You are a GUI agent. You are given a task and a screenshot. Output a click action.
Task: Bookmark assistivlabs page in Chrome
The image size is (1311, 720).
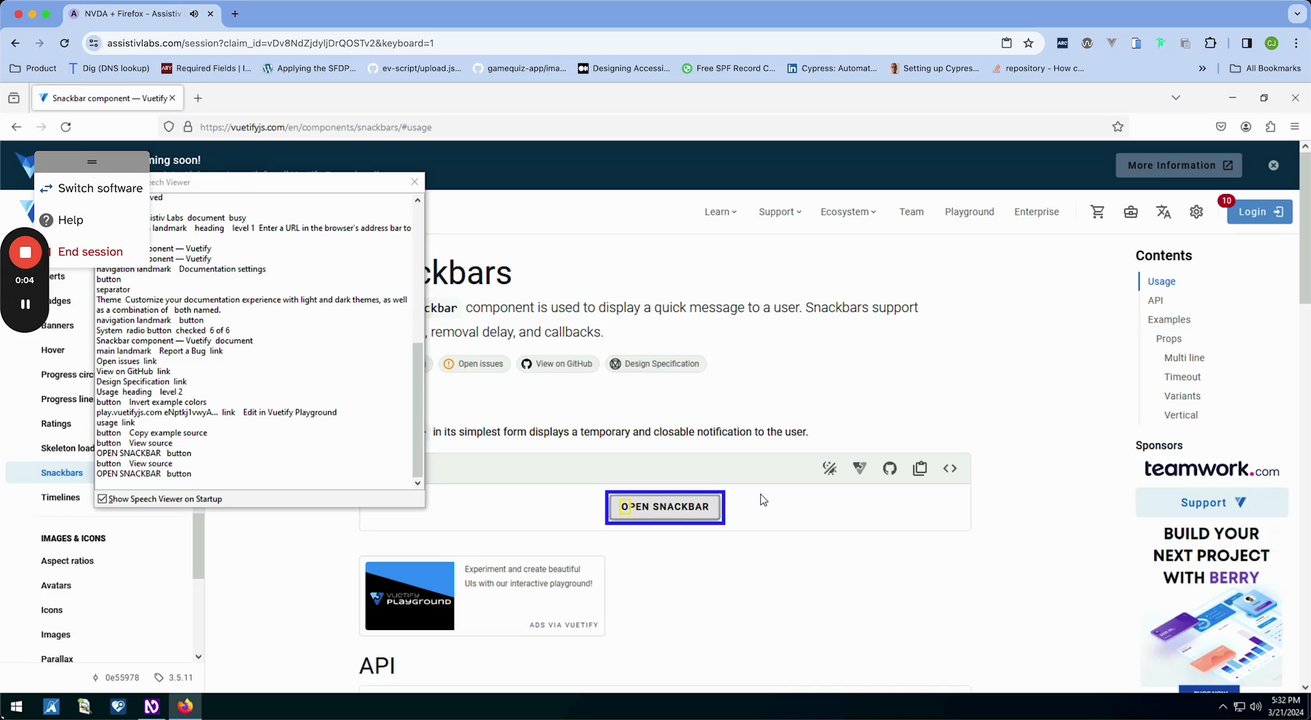[x=1028, y=43]
